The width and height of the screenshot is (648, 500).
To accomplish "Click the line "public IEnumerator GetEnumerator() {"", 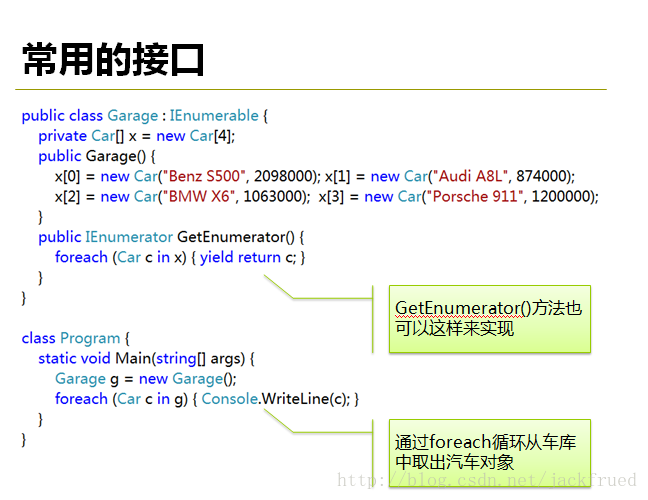I will pos(171,237).
